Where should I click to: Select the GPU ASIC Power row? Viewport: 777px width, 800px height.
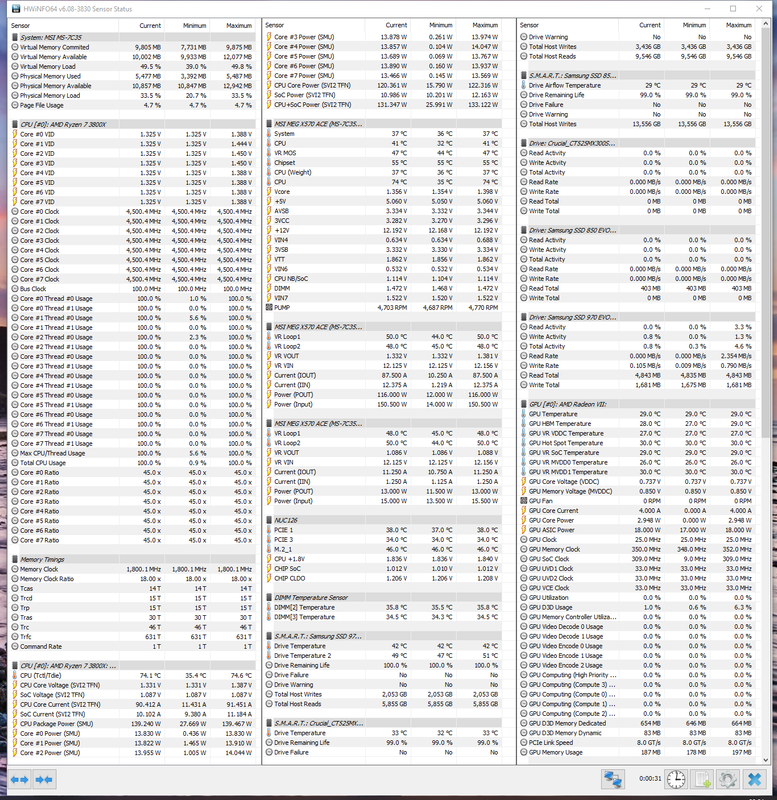point(637,530)
